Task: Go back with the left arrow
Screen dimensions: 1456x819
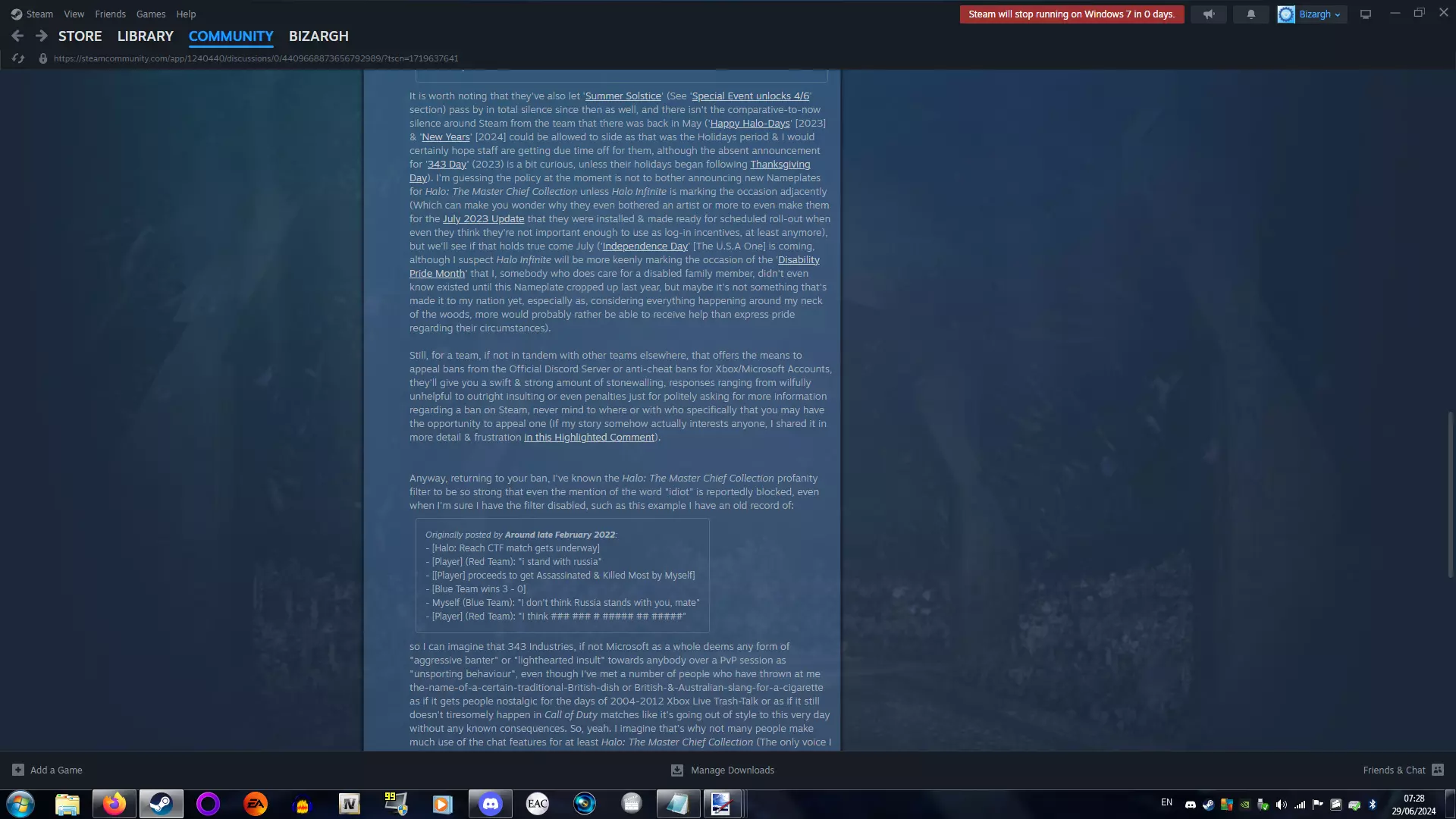Action: 17,36
